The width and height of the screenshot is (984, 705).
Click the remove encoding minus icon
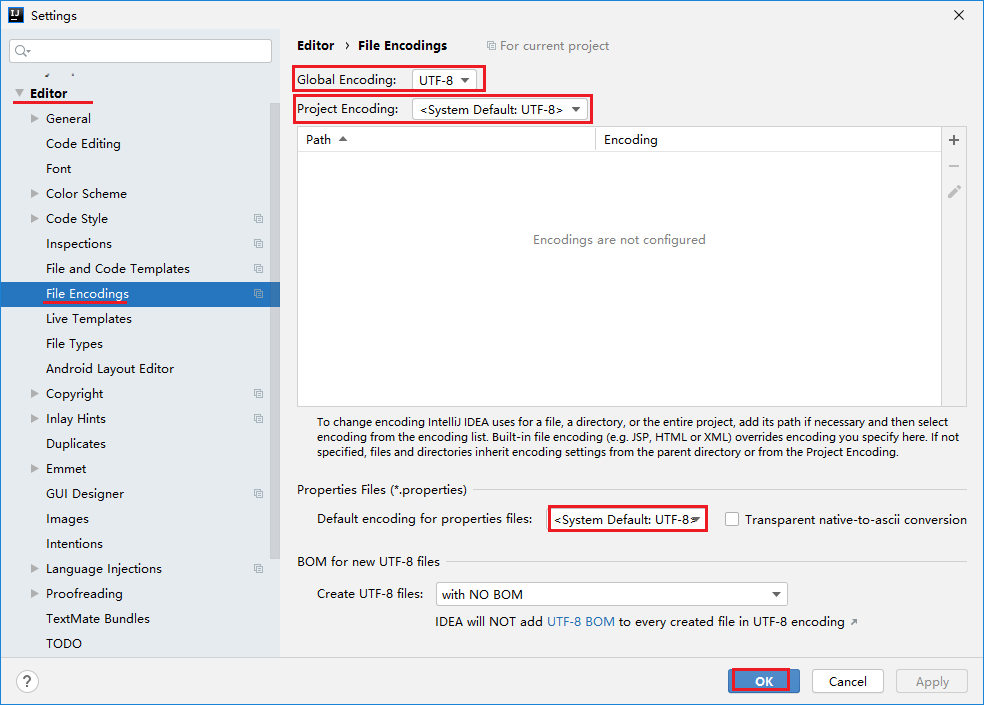click(x=954, y=166)
